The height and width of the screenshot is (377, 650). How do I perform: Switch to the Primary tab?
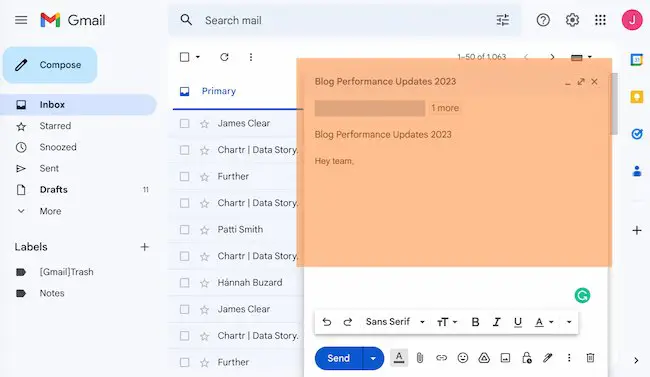tap(218, 91)
